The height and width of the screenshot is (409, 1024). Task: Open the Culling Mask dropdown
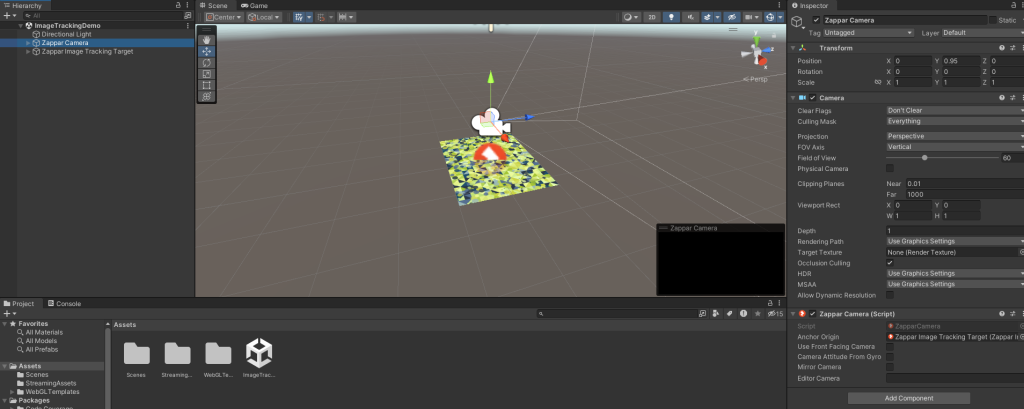pyautogui.click(x=955, y=122)
